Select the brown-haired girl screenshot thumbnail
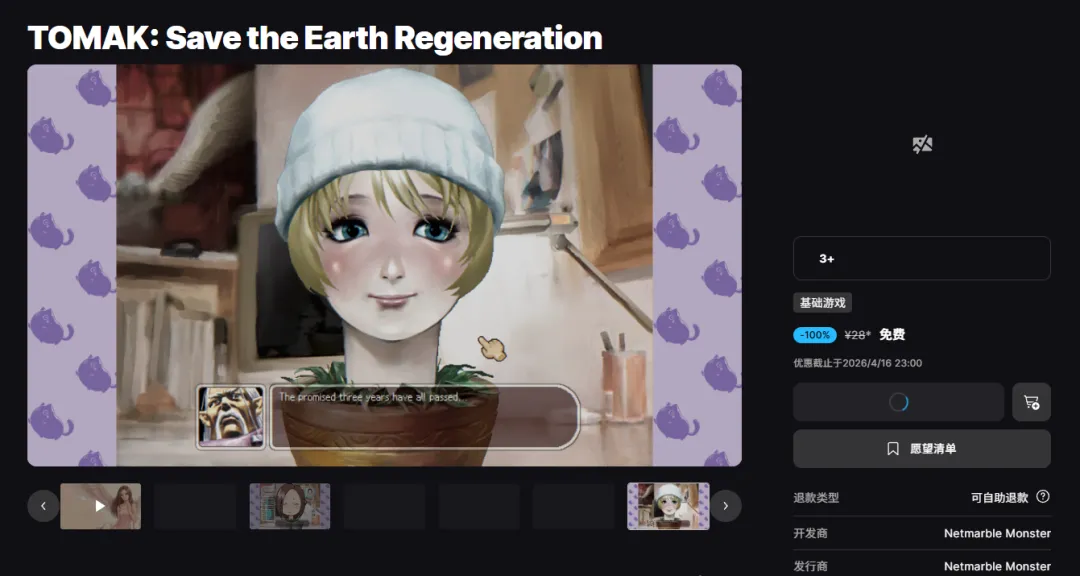 tap(290, 506)
